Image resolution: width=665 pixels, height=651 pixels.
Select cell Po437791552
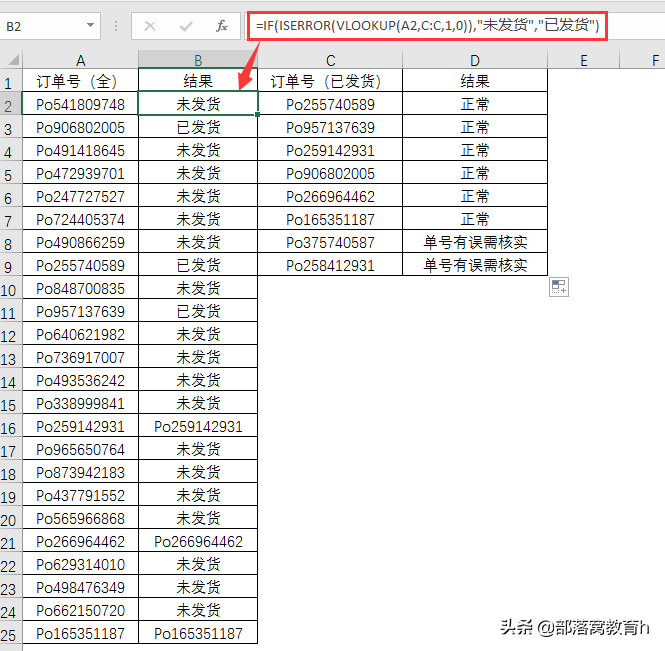coord(80,495)
